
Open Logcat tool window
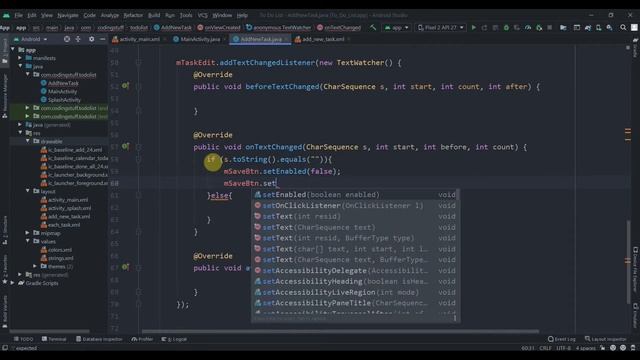[x=174, y=339]
